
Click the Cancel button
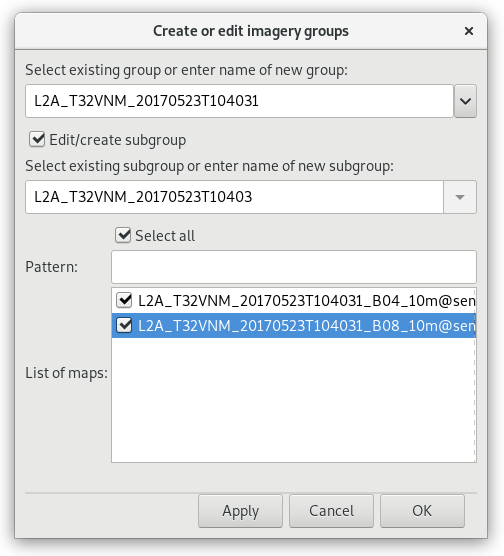(331, 511)
